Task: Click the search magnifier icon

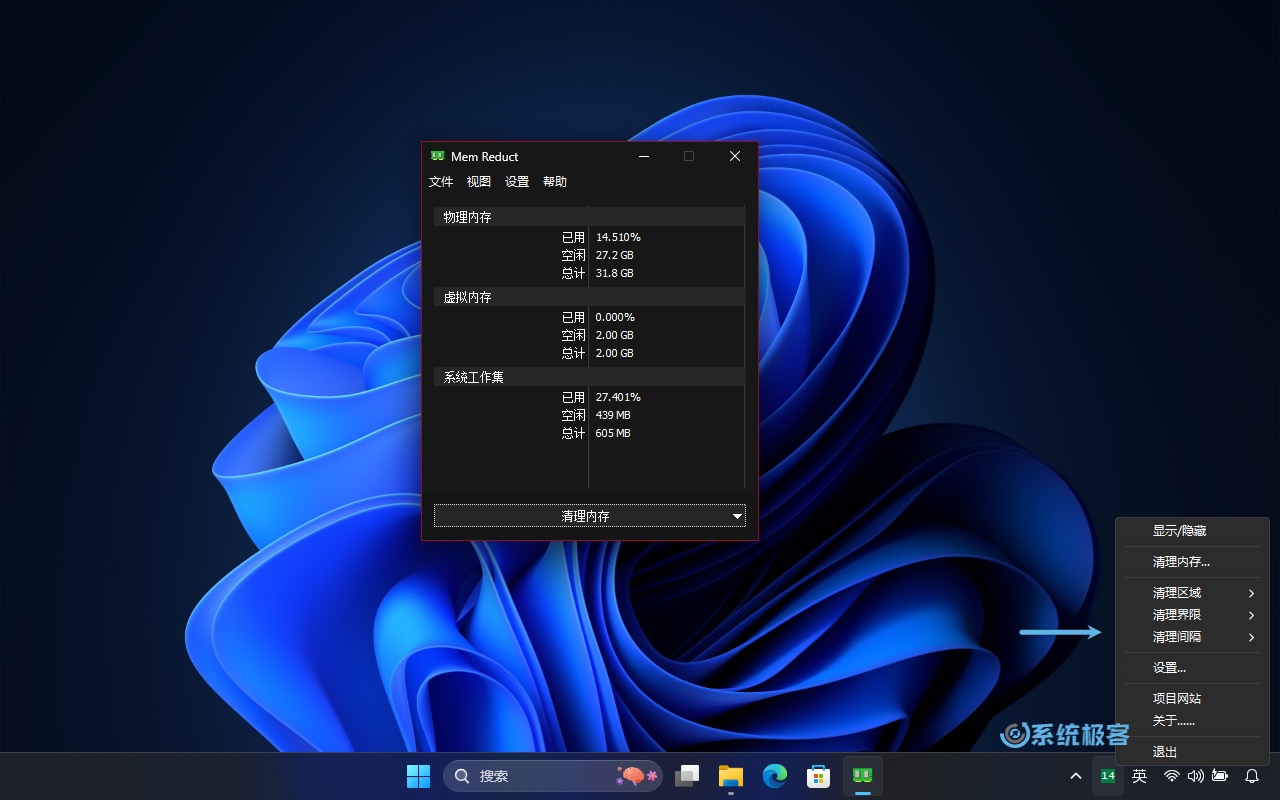Action: [x=462, y=776]
